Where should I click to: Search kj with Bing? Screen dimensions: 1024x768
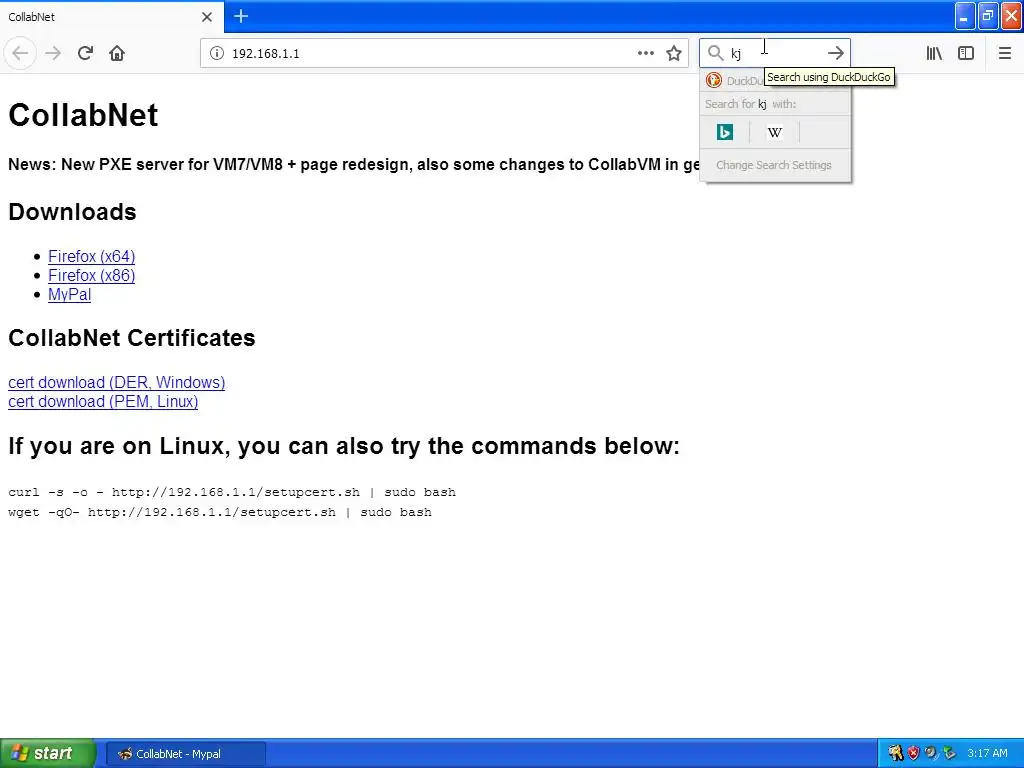[725, 132]
